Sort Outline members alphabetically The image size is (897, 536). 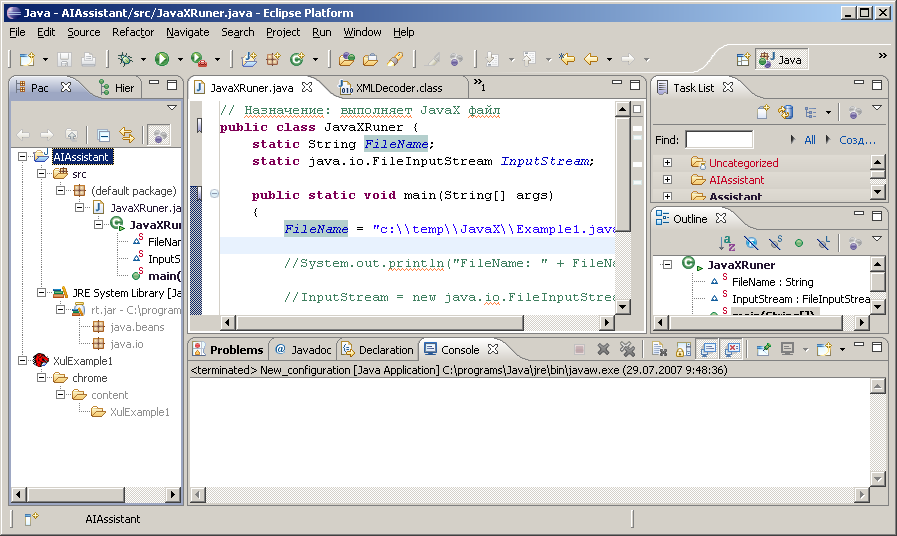coord(728,242)
